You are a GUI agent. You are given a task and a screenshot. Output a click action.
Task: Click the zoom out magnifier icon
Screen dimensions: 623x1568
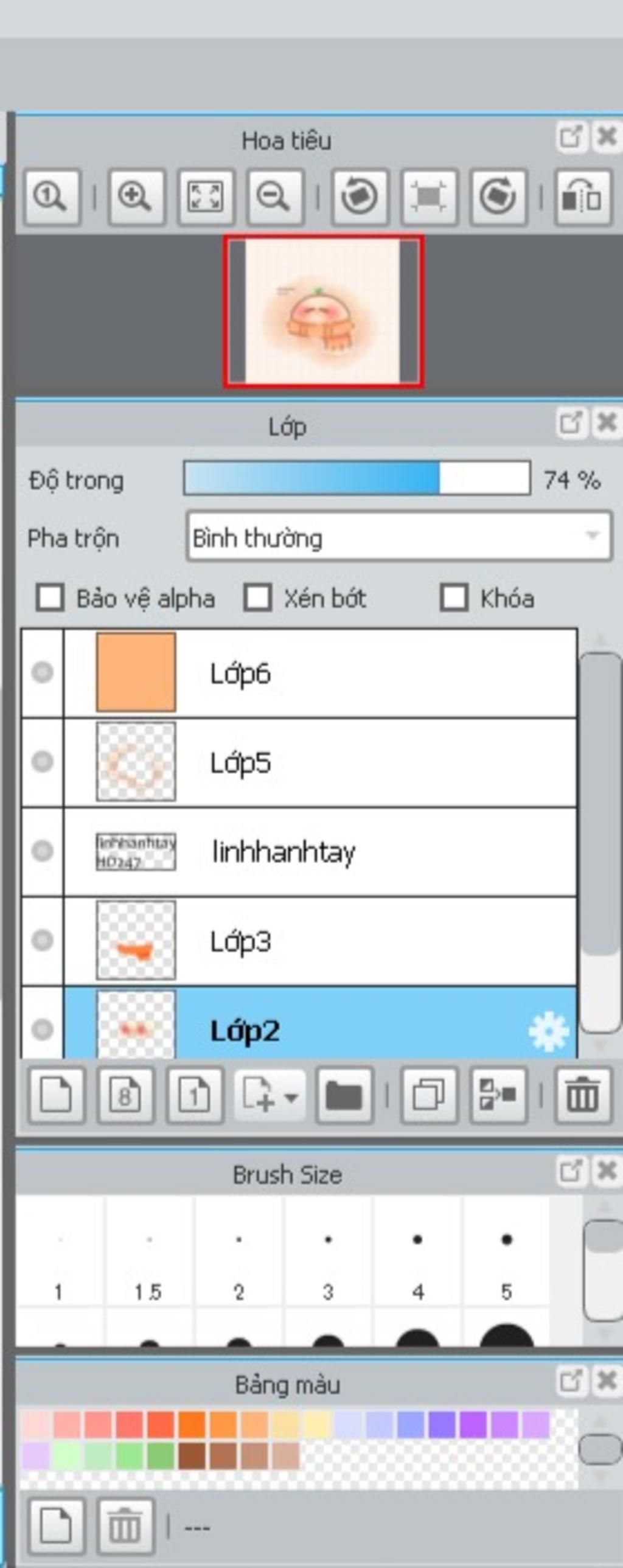point(274,197)
